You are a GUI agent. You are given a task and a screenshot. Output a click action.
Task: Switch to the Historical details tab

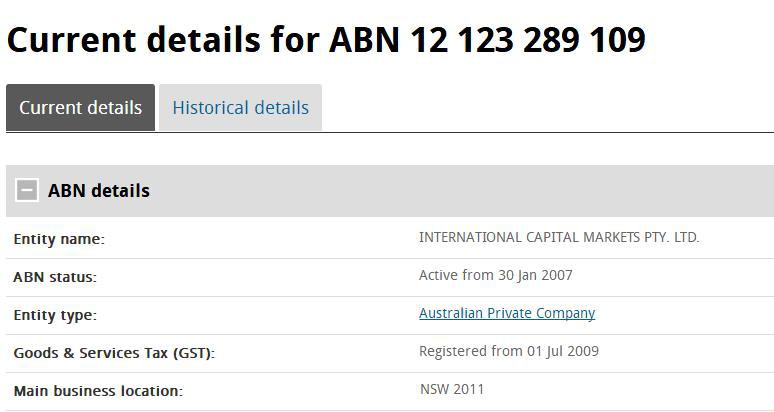point(240,108)
